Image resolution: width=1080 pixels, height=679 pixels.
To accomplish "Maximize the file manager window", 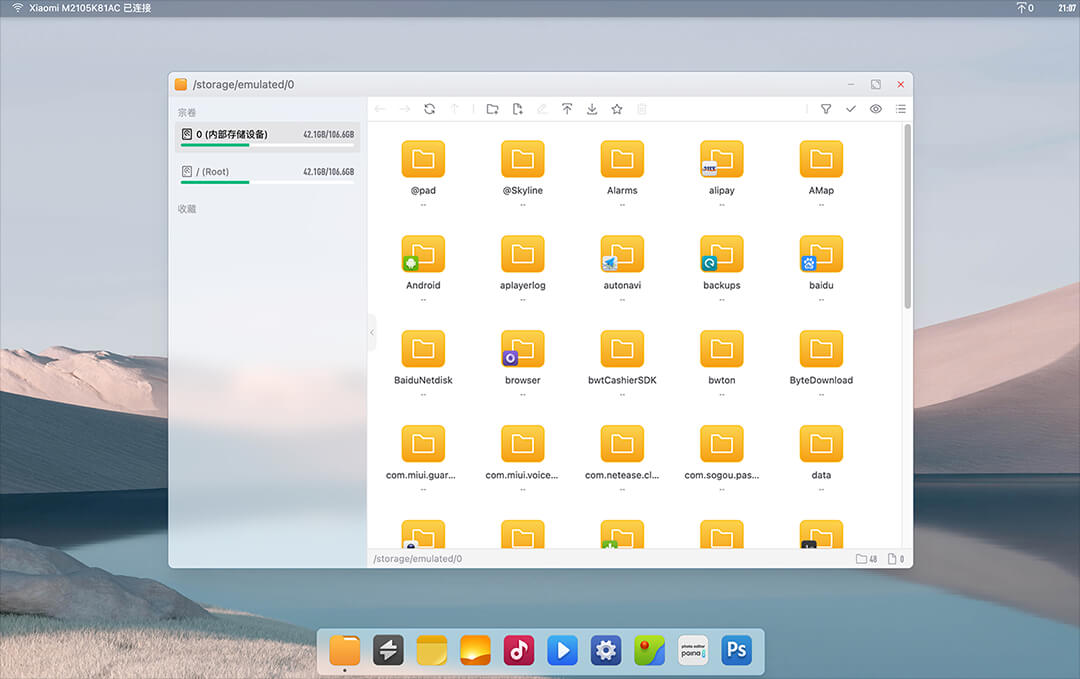I will (875, 84).
